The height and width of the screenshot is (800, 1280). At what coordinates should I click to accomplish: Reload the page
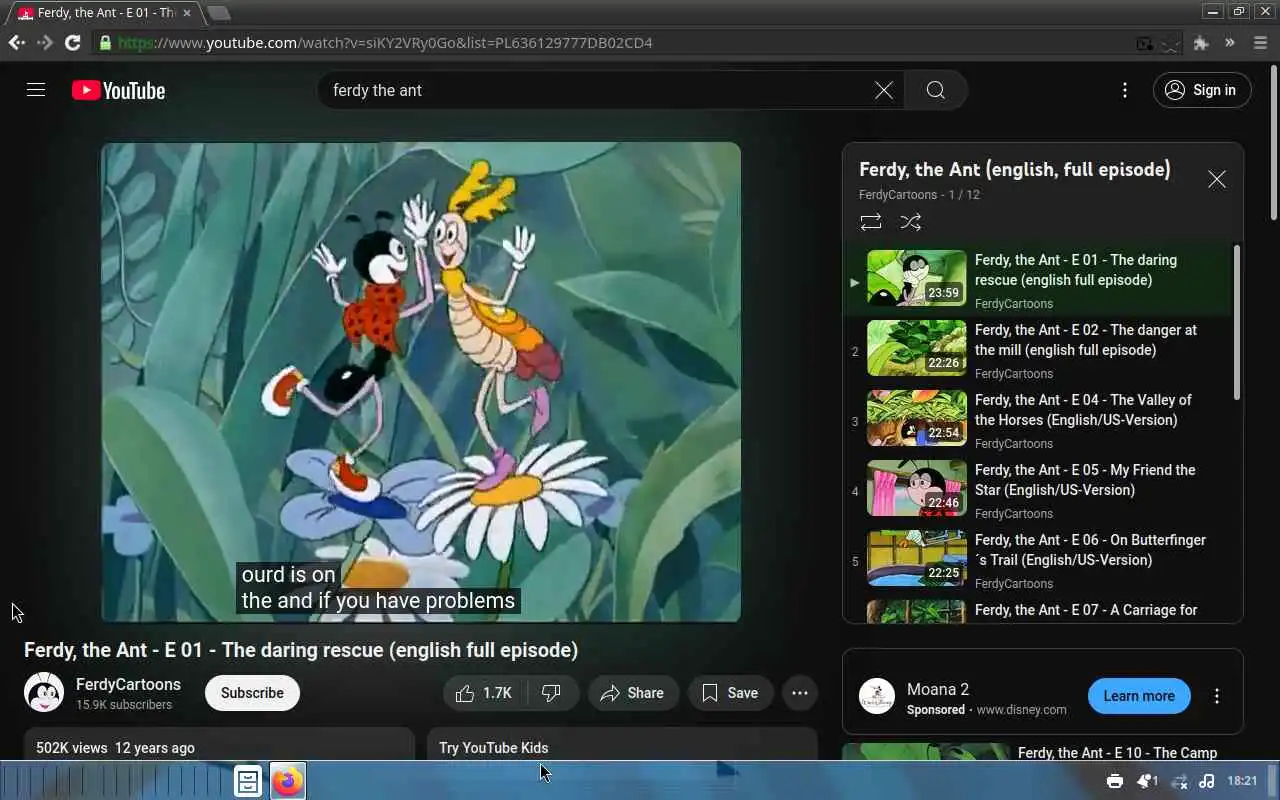73,42
